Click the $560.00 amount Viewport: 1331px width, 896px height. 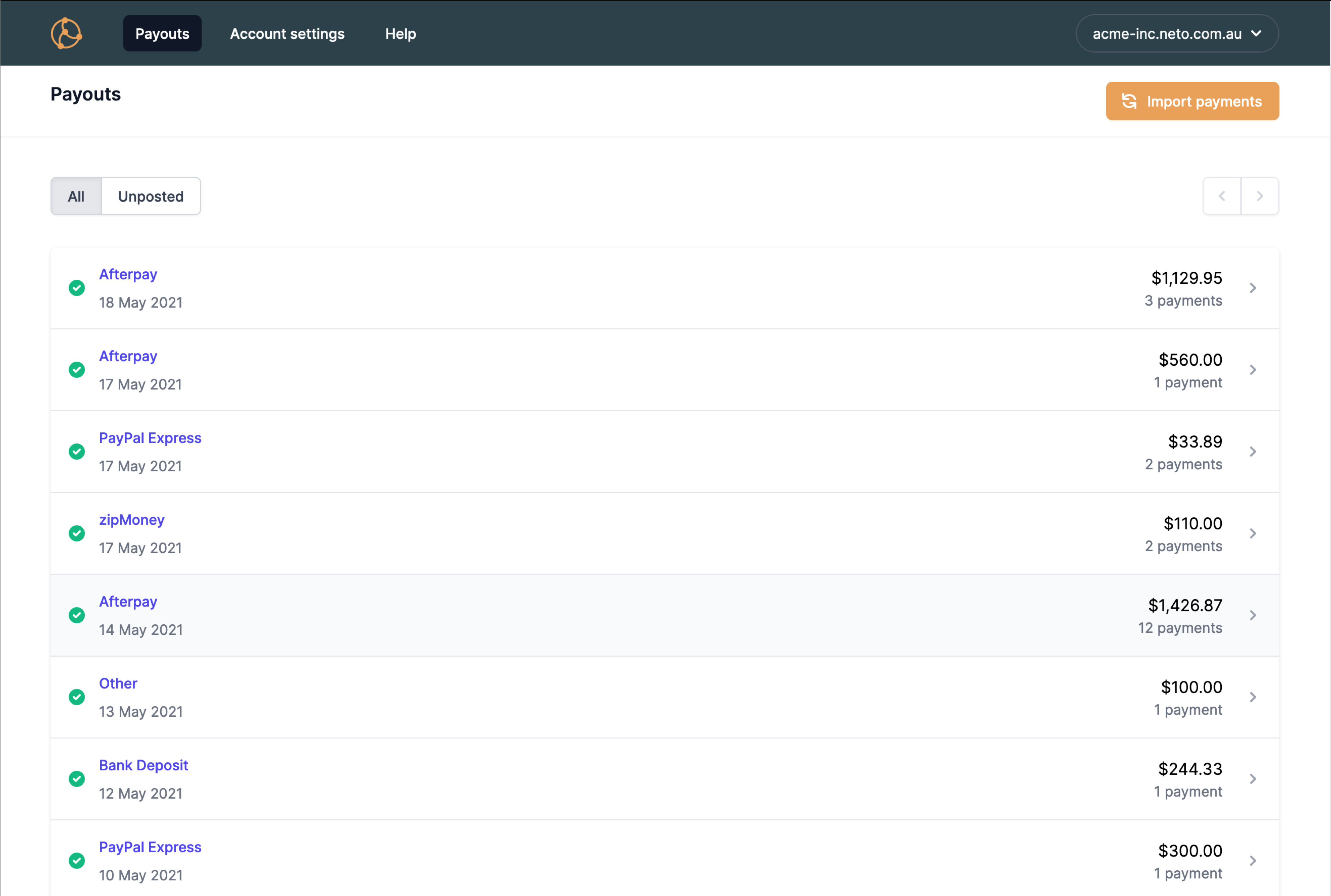pos(1190,360)
